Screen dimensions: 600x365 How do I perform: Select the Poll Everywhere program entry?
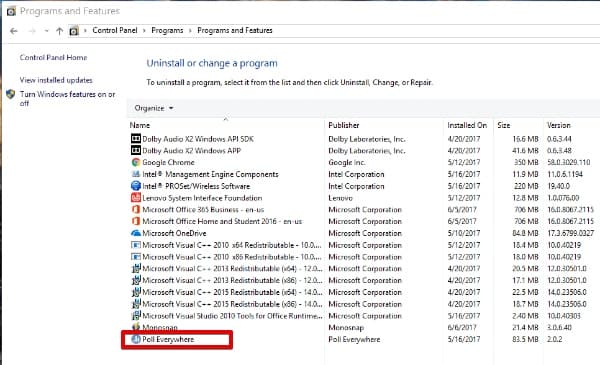168,339
